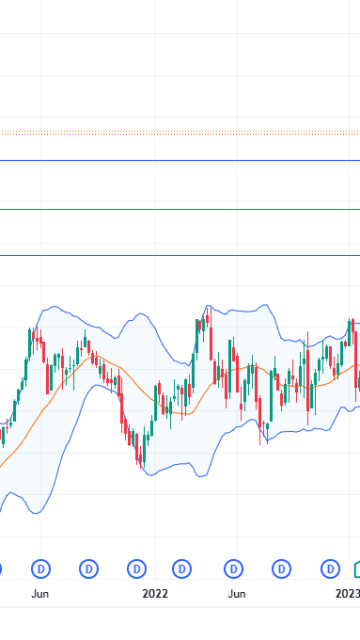
Task: Open last dividend marker before 2023
Action: pos(330,568)
